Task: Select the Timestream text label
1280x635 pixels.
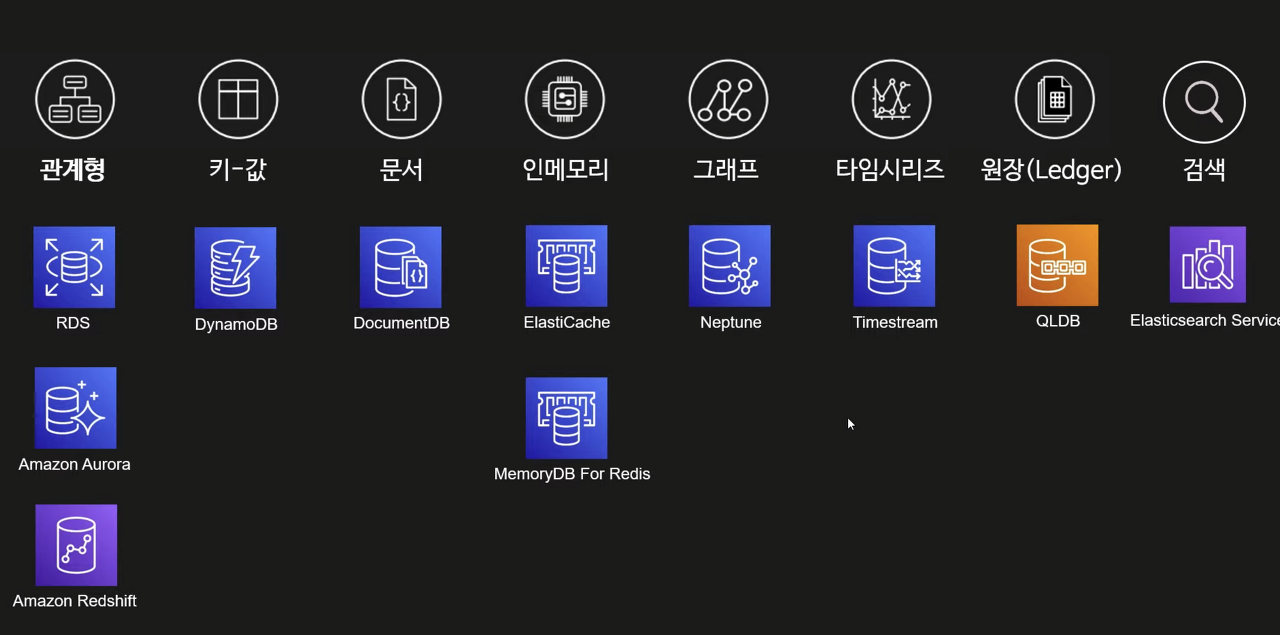Action: [895, 322]
